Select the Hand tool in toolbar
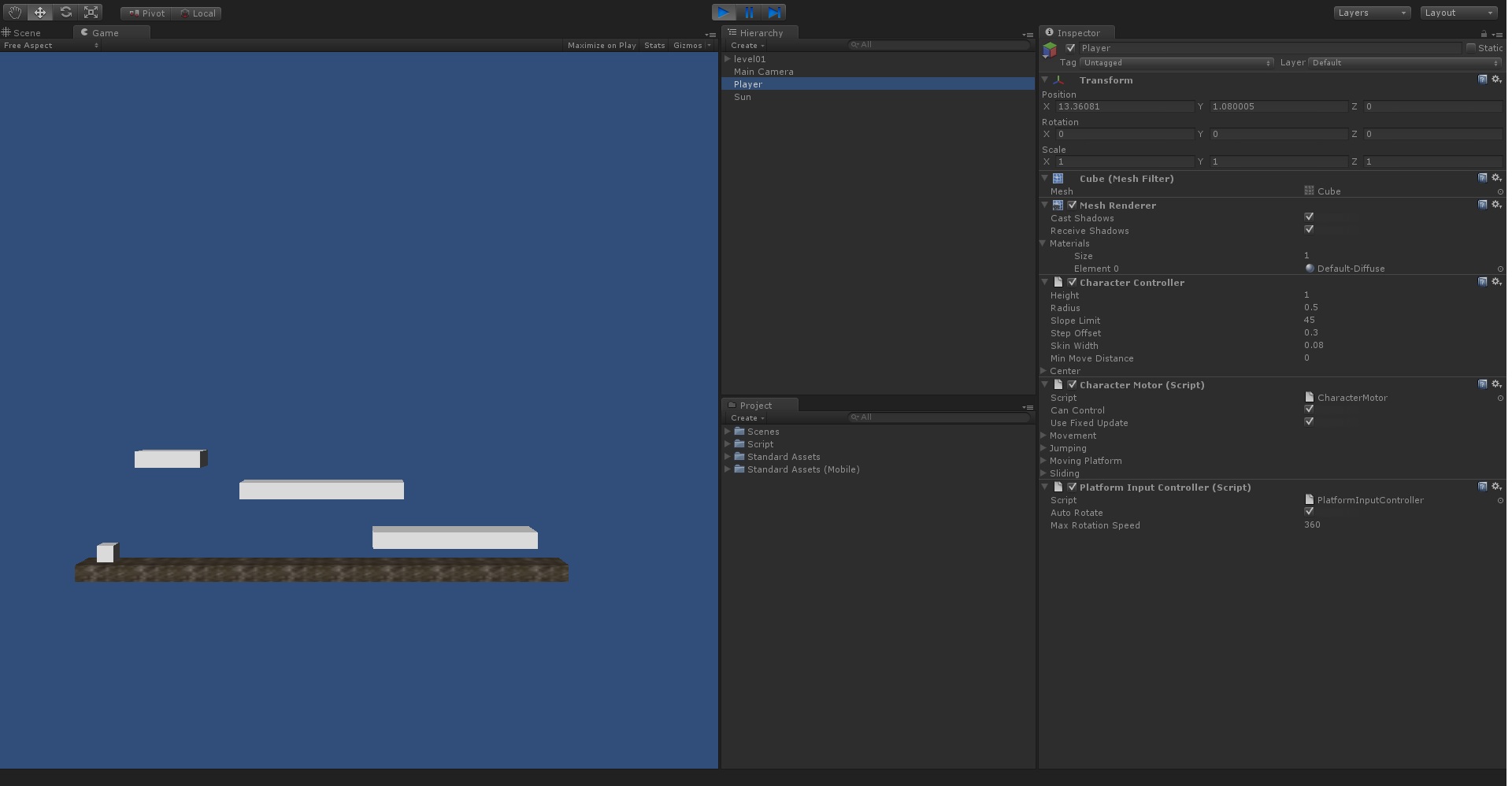Image resolution: width=1512 pixels, height=786 pixels. (x=15, y=13)
